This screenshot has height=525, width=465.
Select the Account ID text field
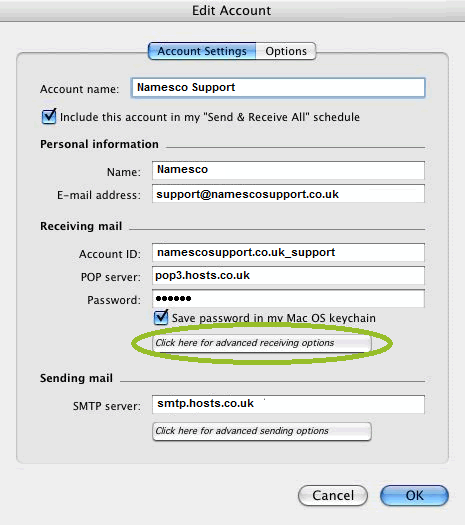coord(288,252)
